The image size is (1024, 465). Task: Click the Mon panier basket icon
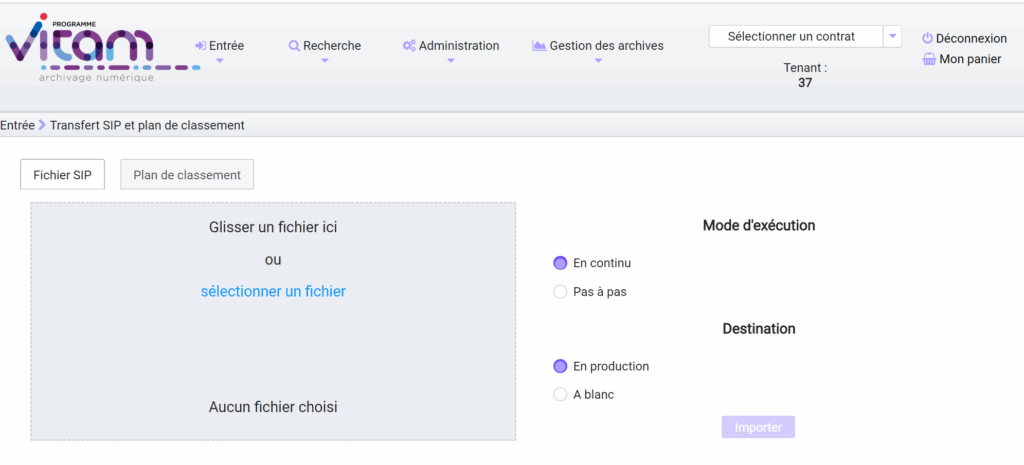[929, 60]
